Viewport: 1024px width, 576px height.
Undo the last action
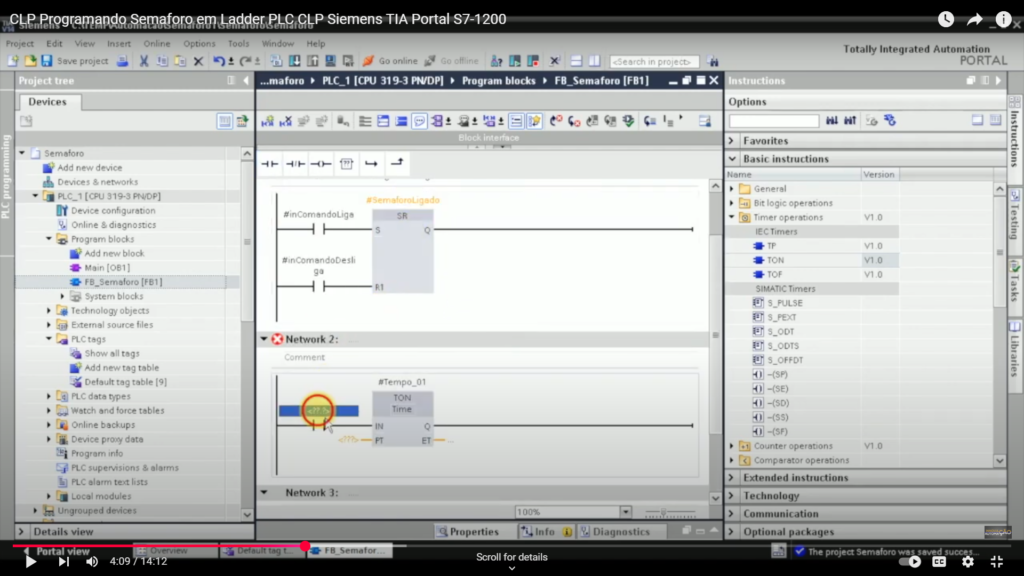[219, 61]
